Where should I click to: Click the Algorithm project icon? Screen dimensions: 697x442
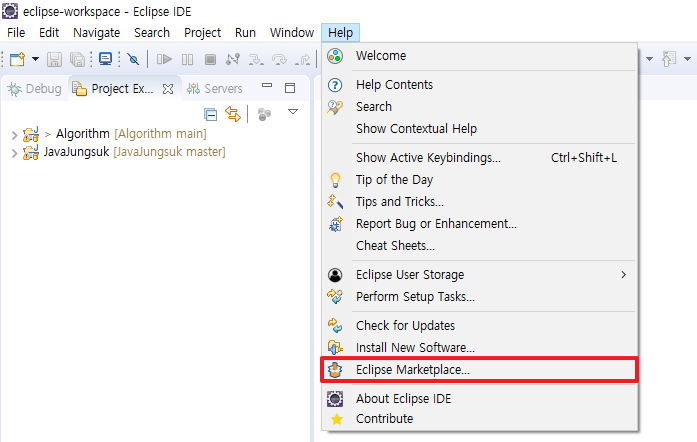(31, 134)
